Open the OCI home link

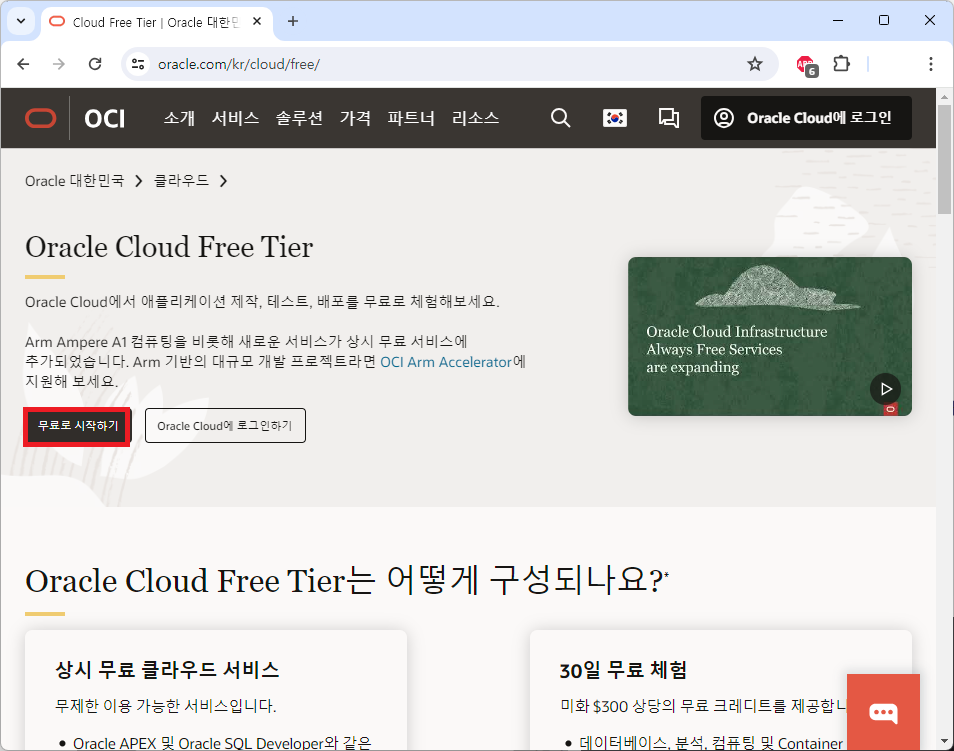point(105,118)
